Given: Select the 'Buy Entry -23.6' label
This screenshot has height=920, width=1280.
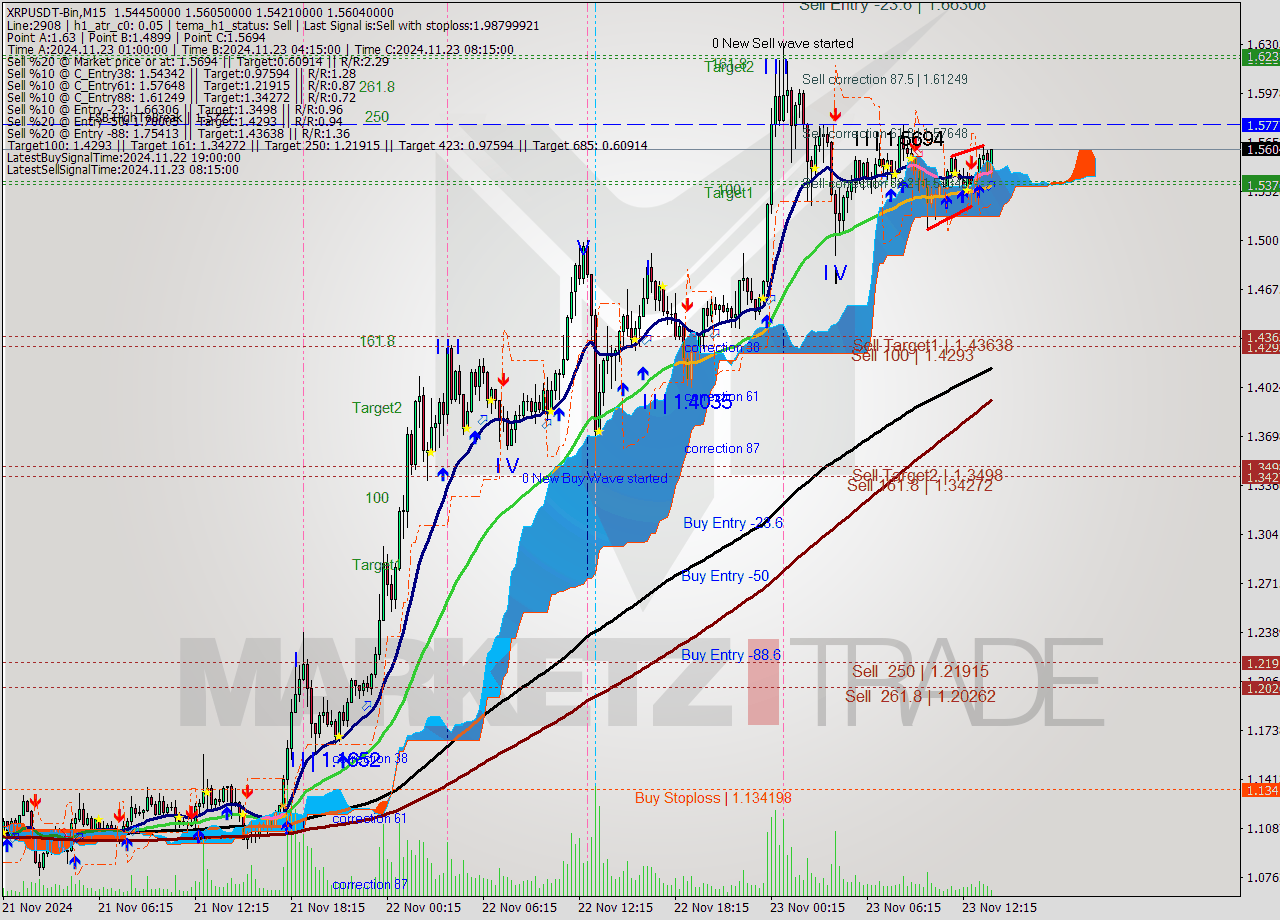Looking at the screenshot, I should (733, 523).
